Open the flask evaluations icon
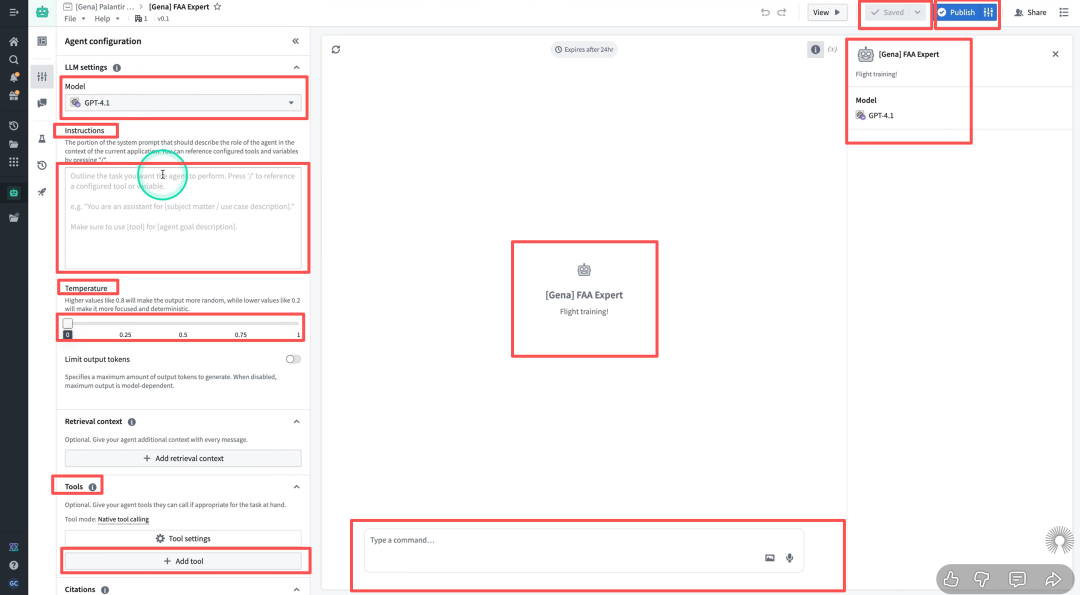The width and height of the screenshot is (1080, 595). coord(42,139)
